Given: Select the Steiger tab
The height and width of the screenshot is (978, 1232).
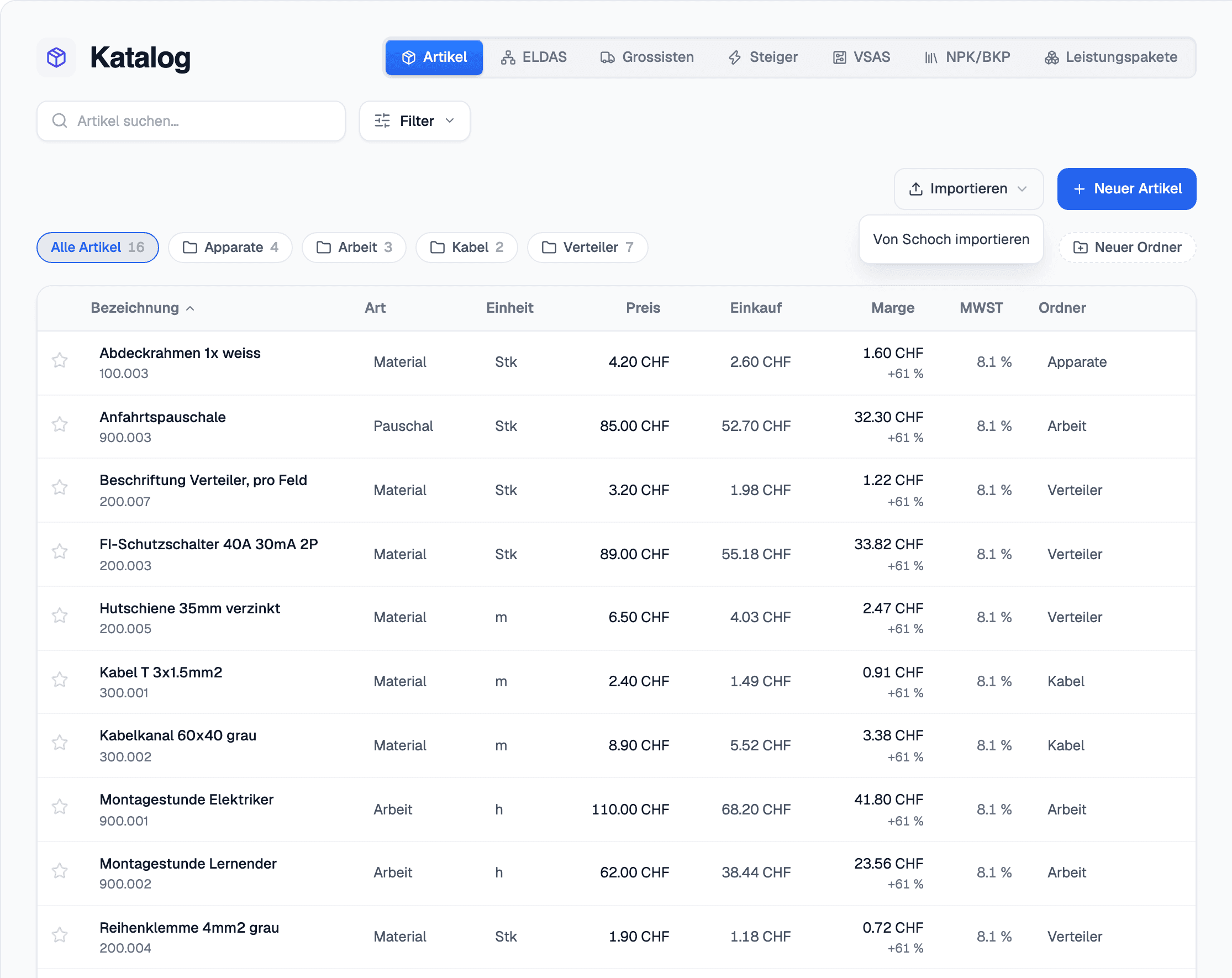Looking at the screenshot, I should click(763, 57).
